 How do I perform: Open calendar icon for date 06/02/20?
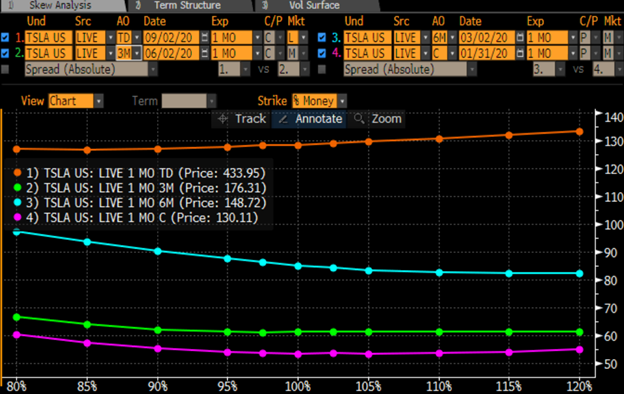click(205, 53)
